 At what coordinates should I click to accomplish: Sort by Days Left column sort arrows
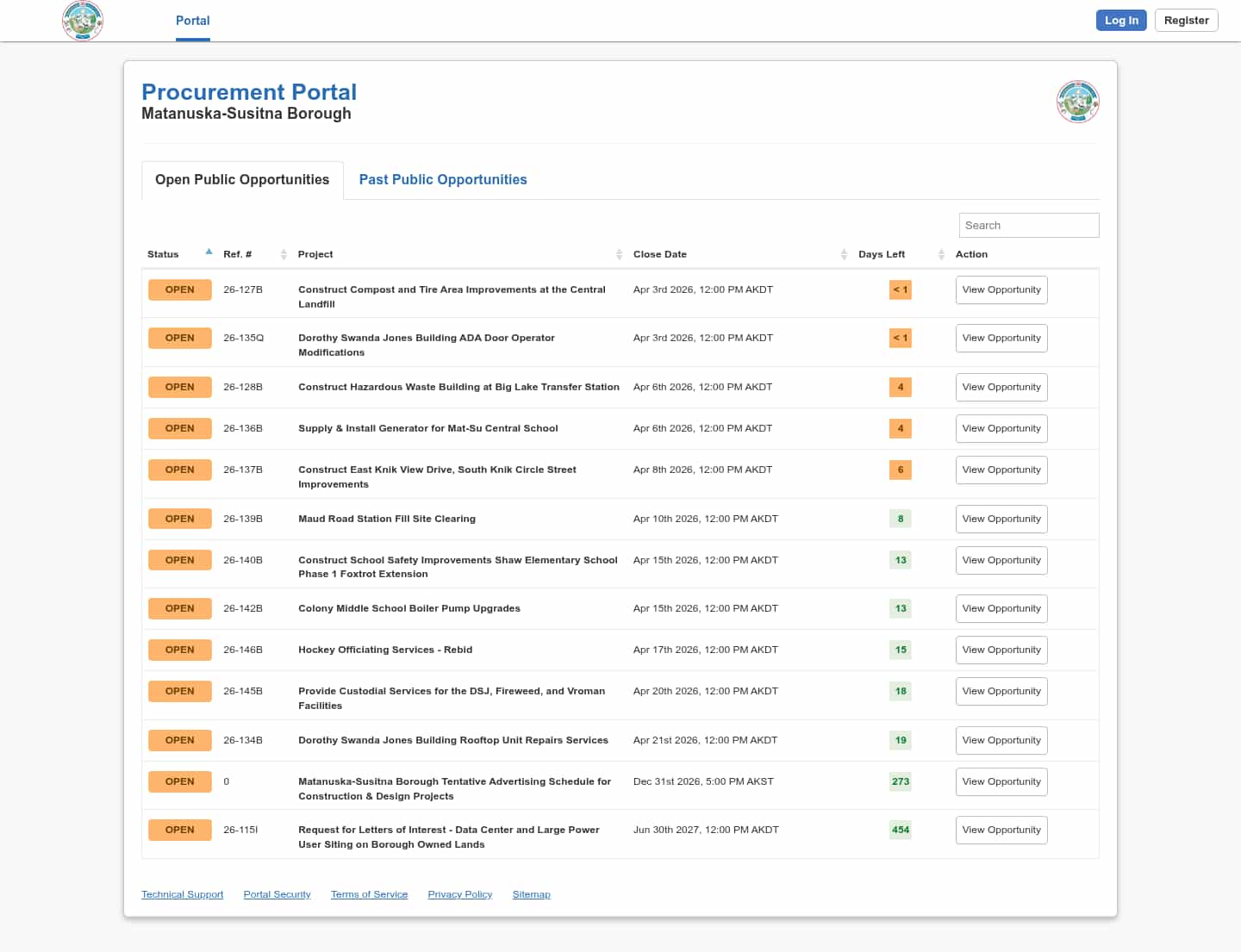point(941,254)
